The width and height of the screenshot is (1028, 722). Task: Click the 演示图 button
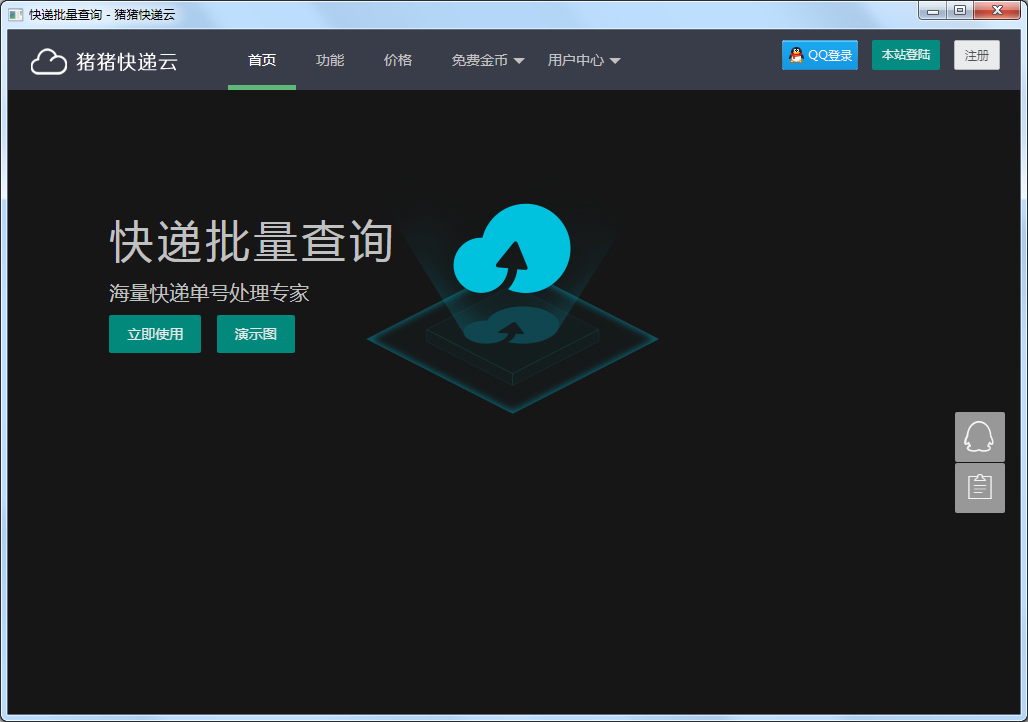click(x=256, y=334)
